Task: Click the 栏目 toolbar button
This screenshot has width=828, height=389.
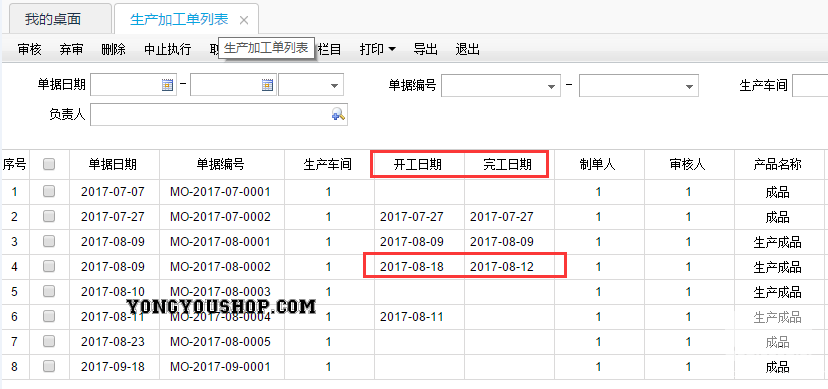Action: tap(330, 50)
